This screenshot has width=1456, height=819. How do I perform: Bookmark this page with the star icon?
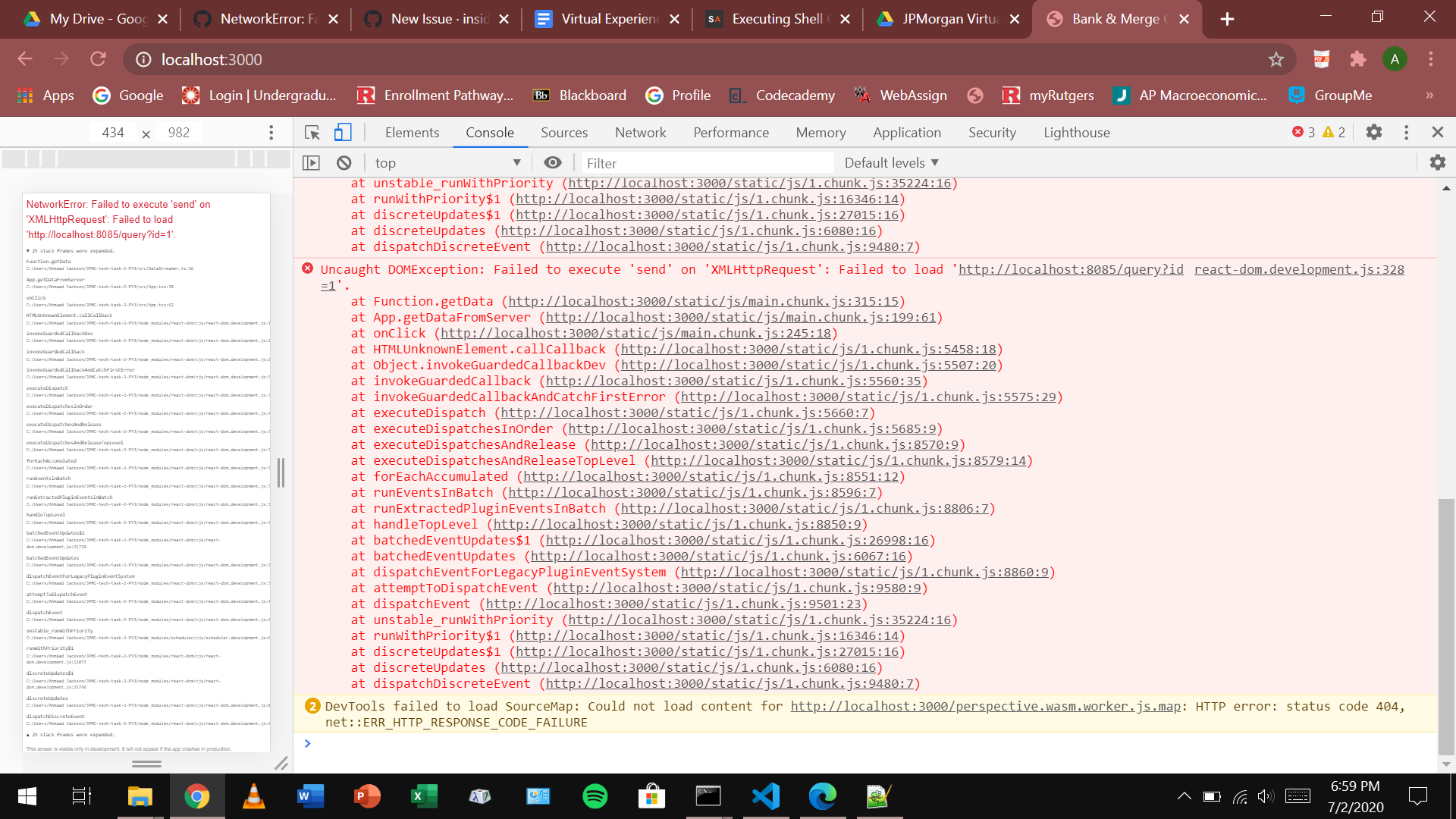click(x=1276, y=59)
